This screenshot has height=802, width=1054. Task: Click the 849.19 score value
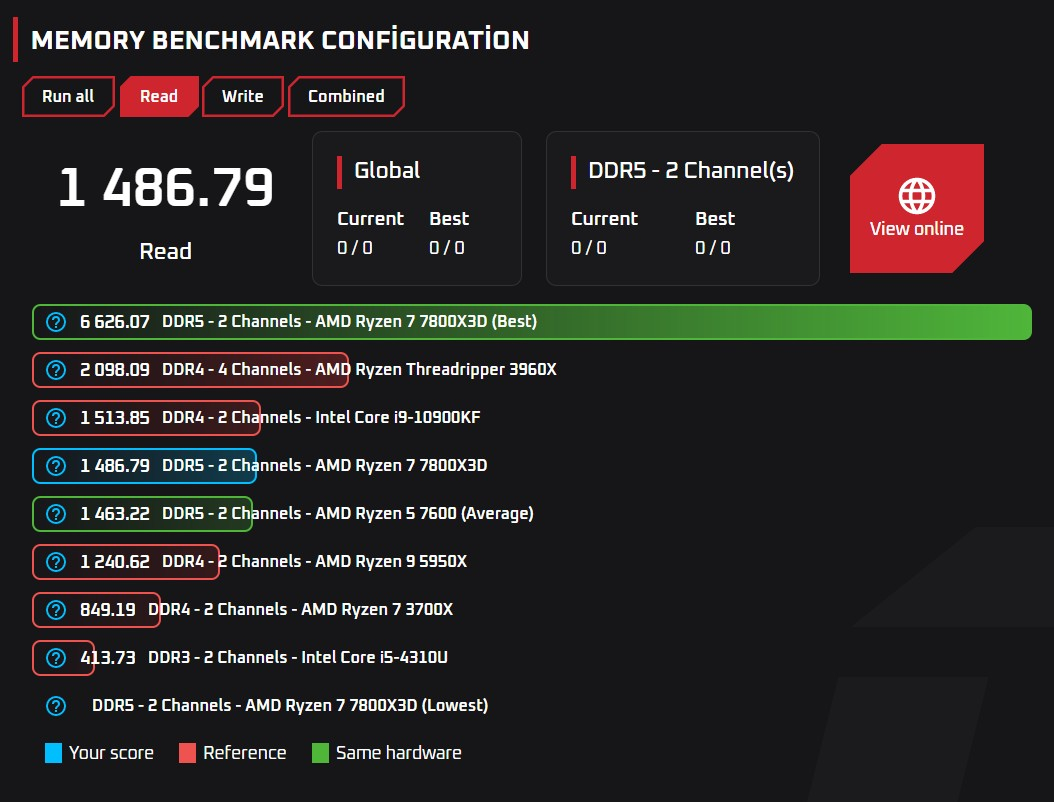pyautogui.click(x=108, y=610)
